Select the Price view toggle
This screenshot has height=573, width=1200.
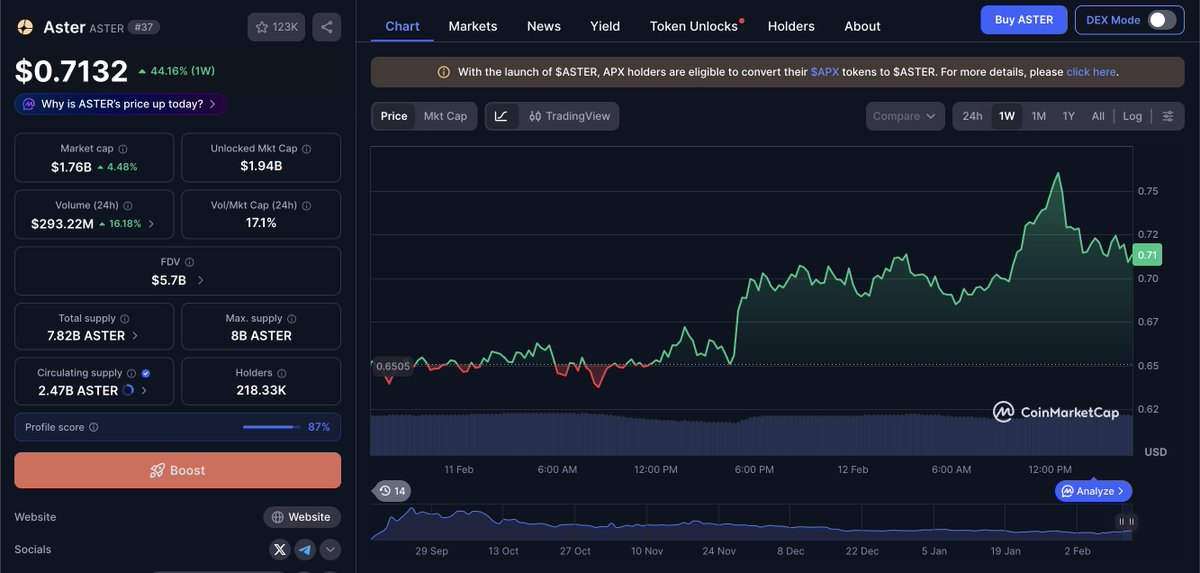pos(394,116)
